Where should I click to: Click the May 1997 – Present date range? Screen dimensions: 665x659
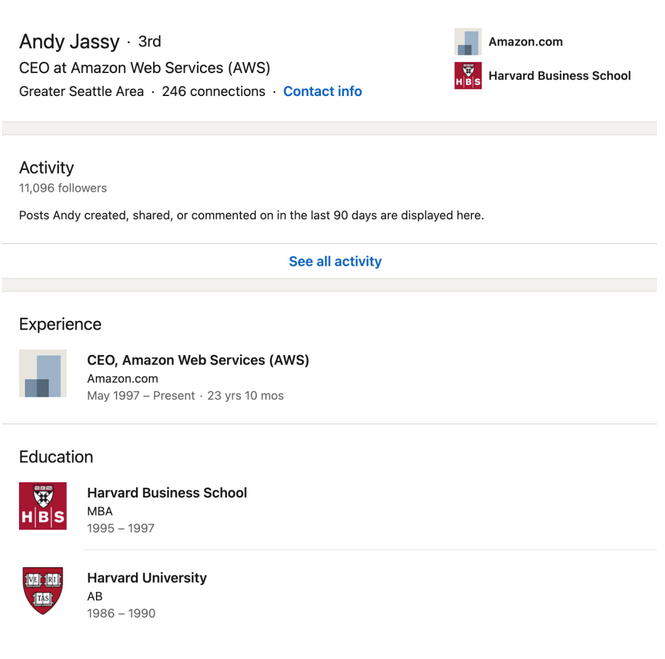141,395
